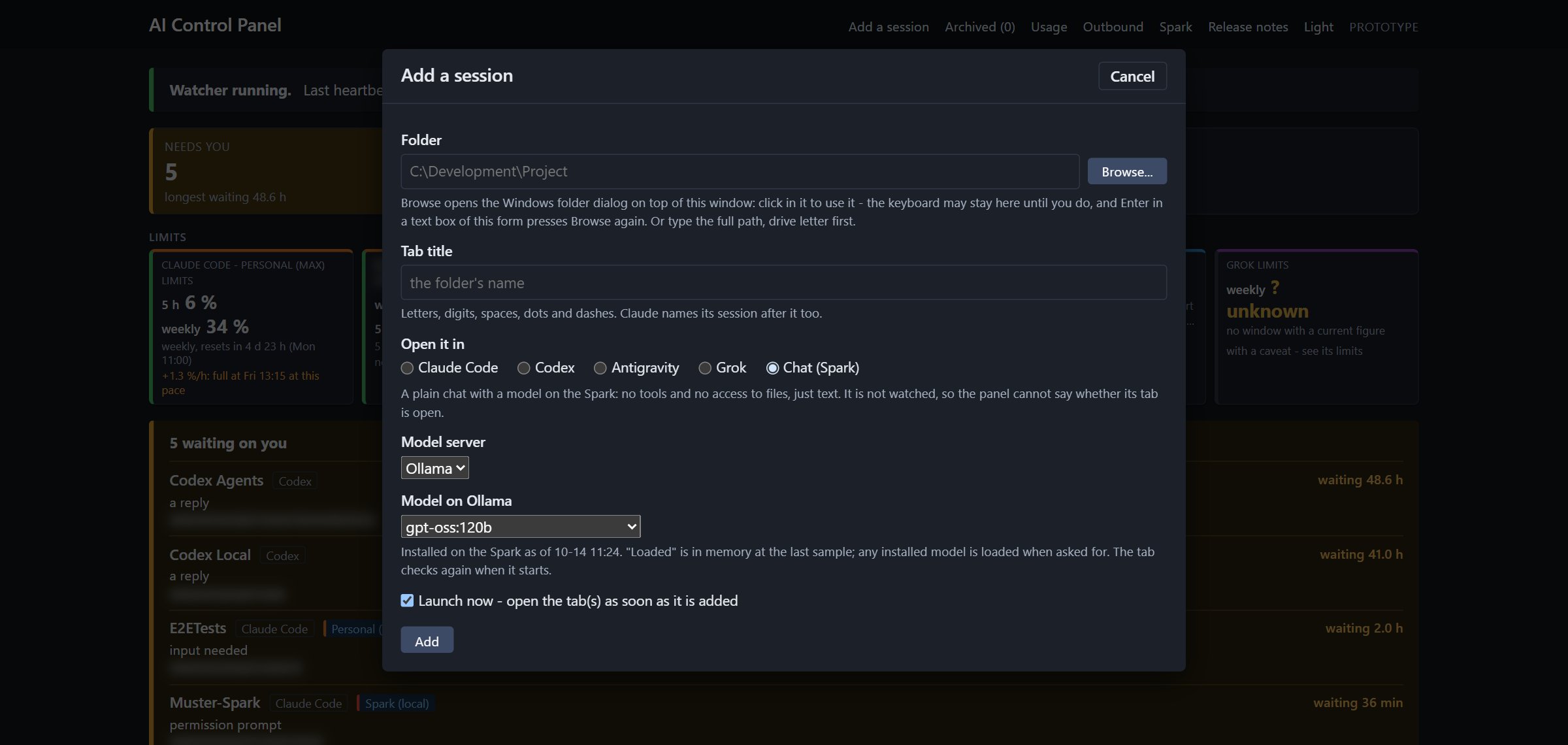Image resolution: width=1568 pixels, height=745 pixels.
Task: Click the 'Watcher running.' status text
Action: coord(230,90)
